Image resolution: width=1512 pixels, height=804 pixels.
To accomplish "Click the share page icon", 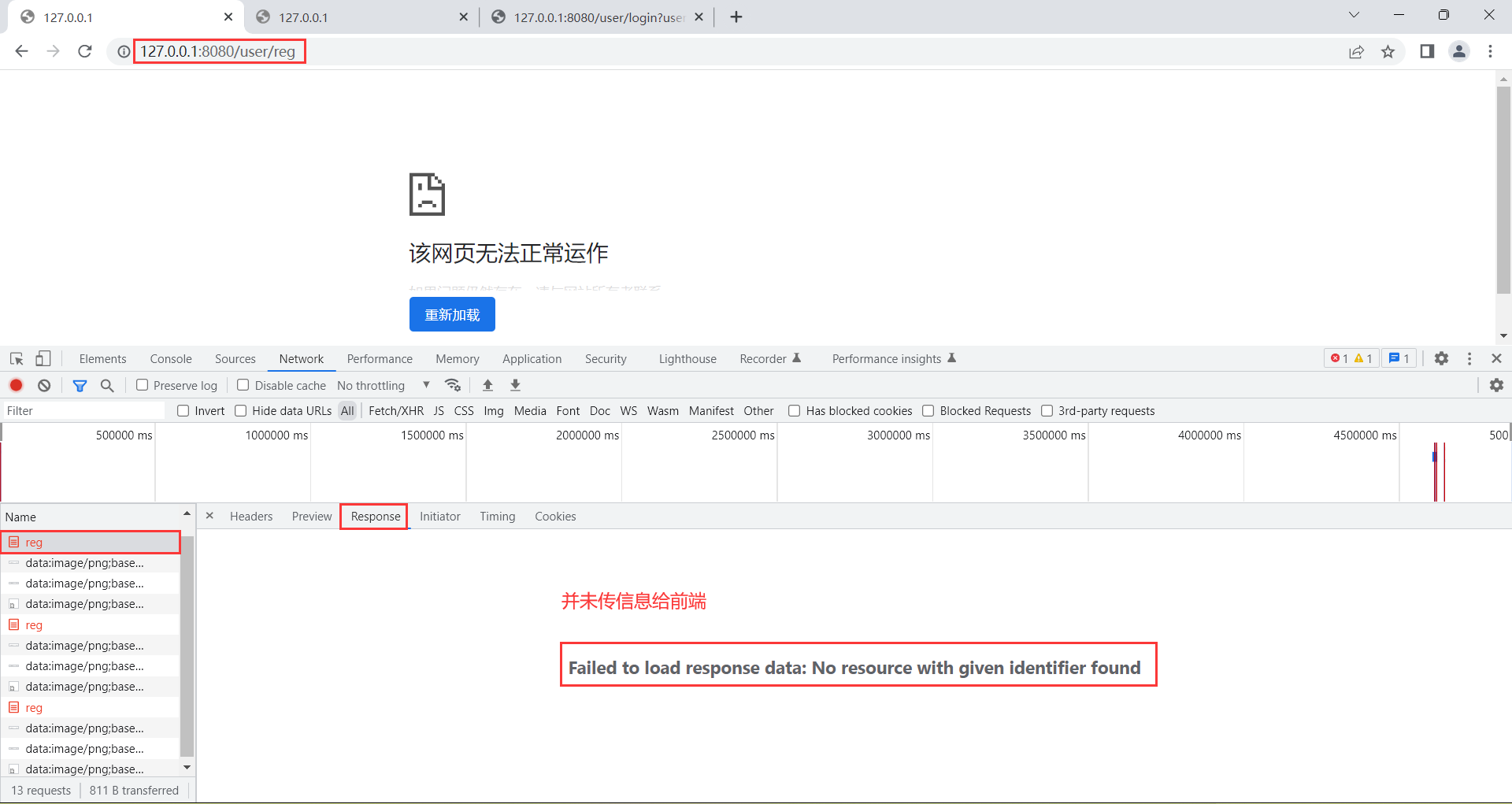I will pyautogui.click(x=1356, y=52).
